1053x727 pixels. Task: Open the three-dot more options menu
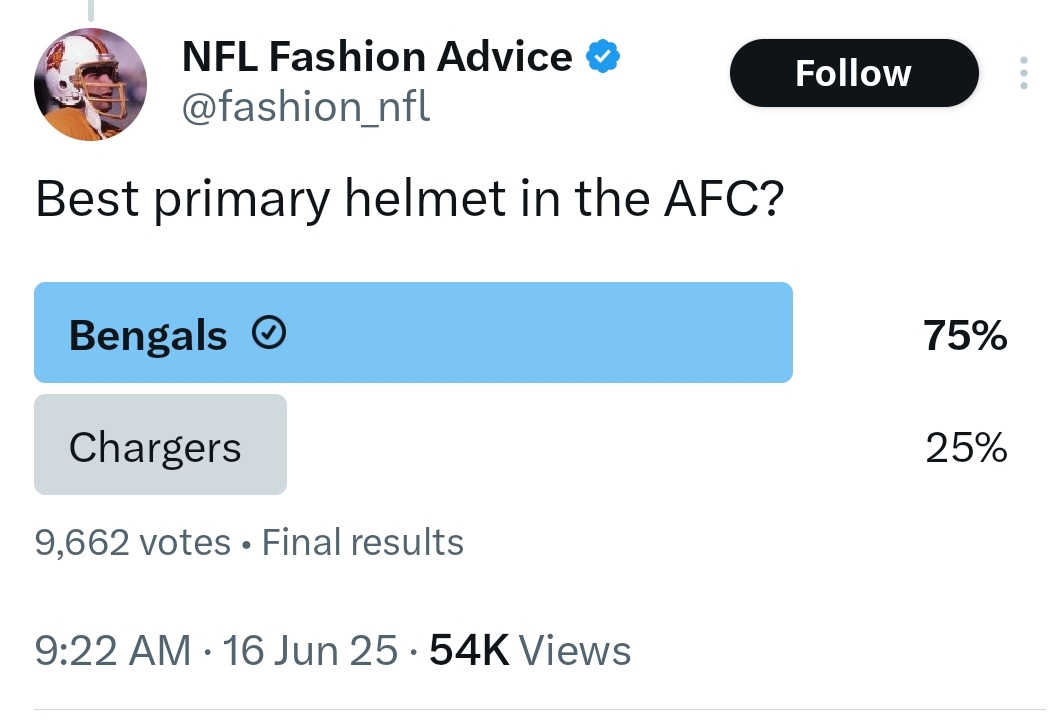[x=1023, y=72]
